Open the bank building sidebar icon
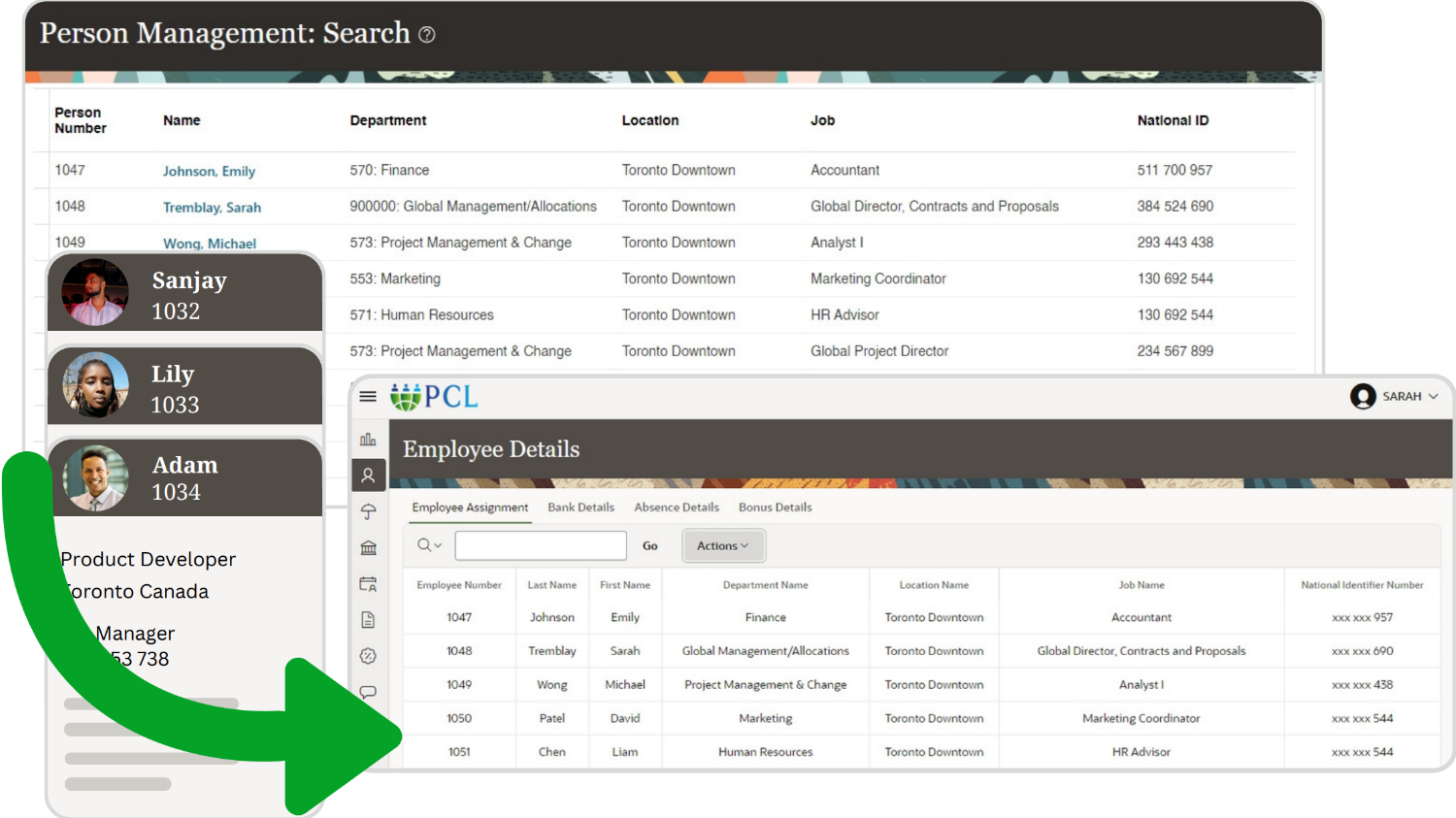 tap(368, 548)
